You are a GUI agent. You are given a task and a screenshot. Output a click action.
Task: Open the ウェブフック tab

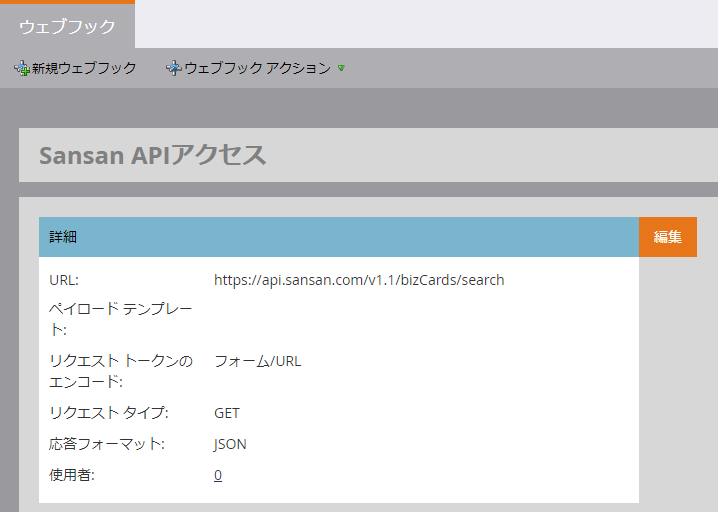67,26
